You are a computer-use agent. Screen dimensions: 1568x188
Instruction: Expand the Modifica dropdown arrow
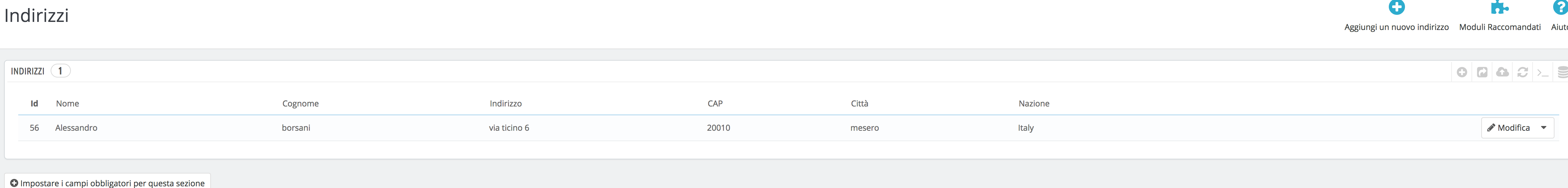pos(1544,128)
